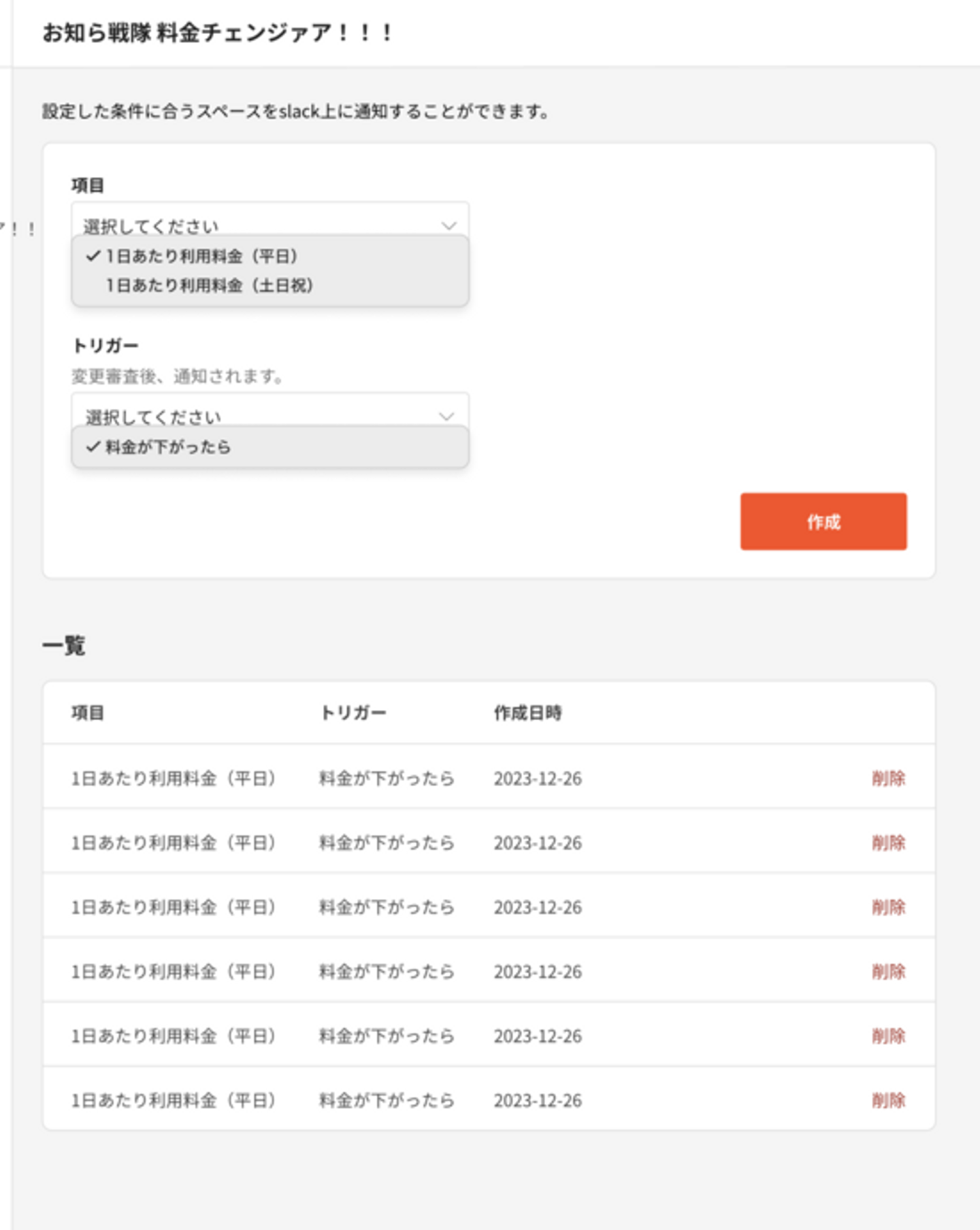This screenshot has height=1230, width=980.
Task: Click 削除 on the second list row
Action: 888,843
